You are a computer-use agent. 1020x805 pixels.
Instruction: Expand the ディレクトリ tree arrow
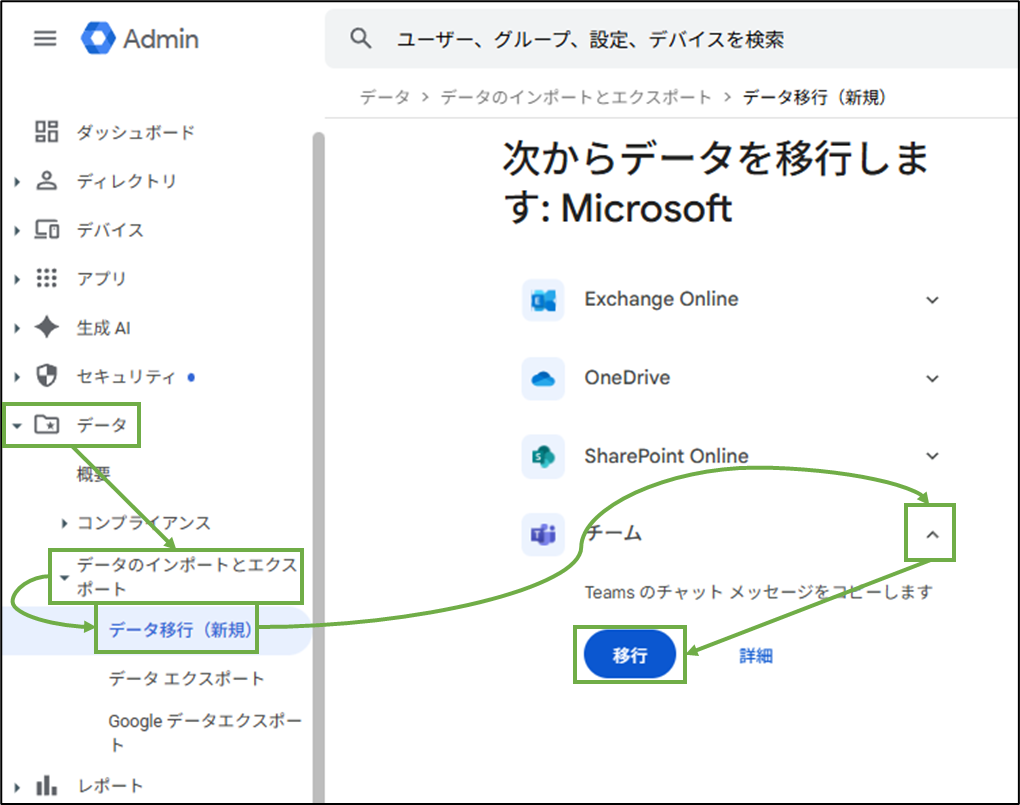(x=17, y=182)
